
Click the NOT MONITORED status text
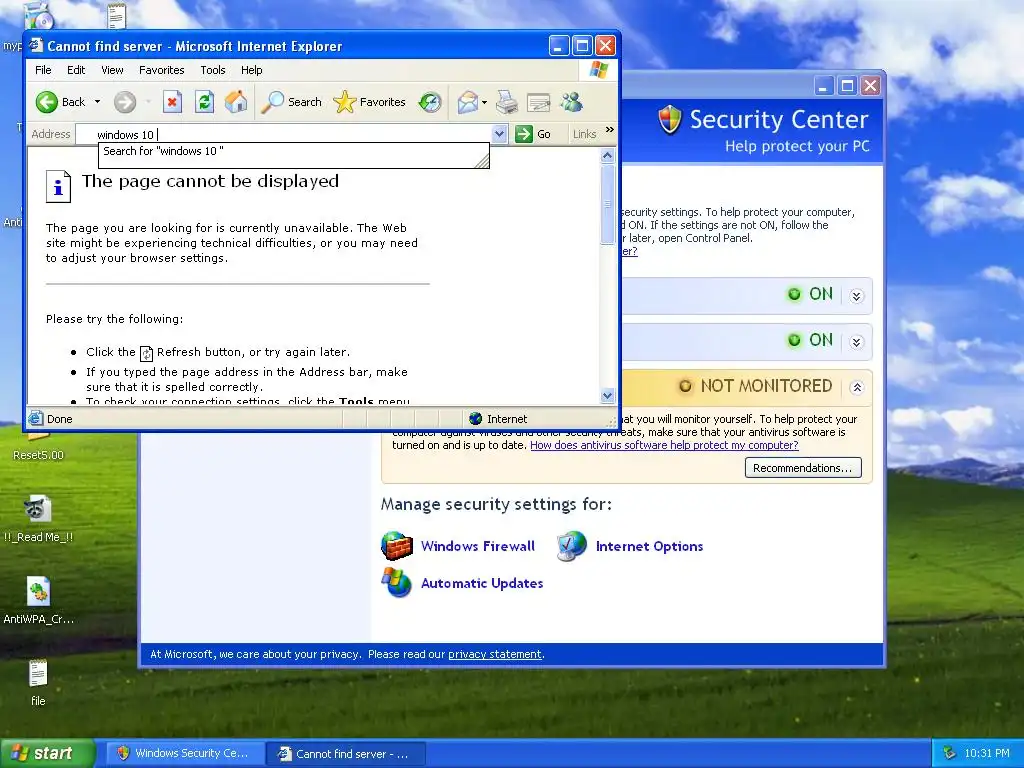coord(766,386)
